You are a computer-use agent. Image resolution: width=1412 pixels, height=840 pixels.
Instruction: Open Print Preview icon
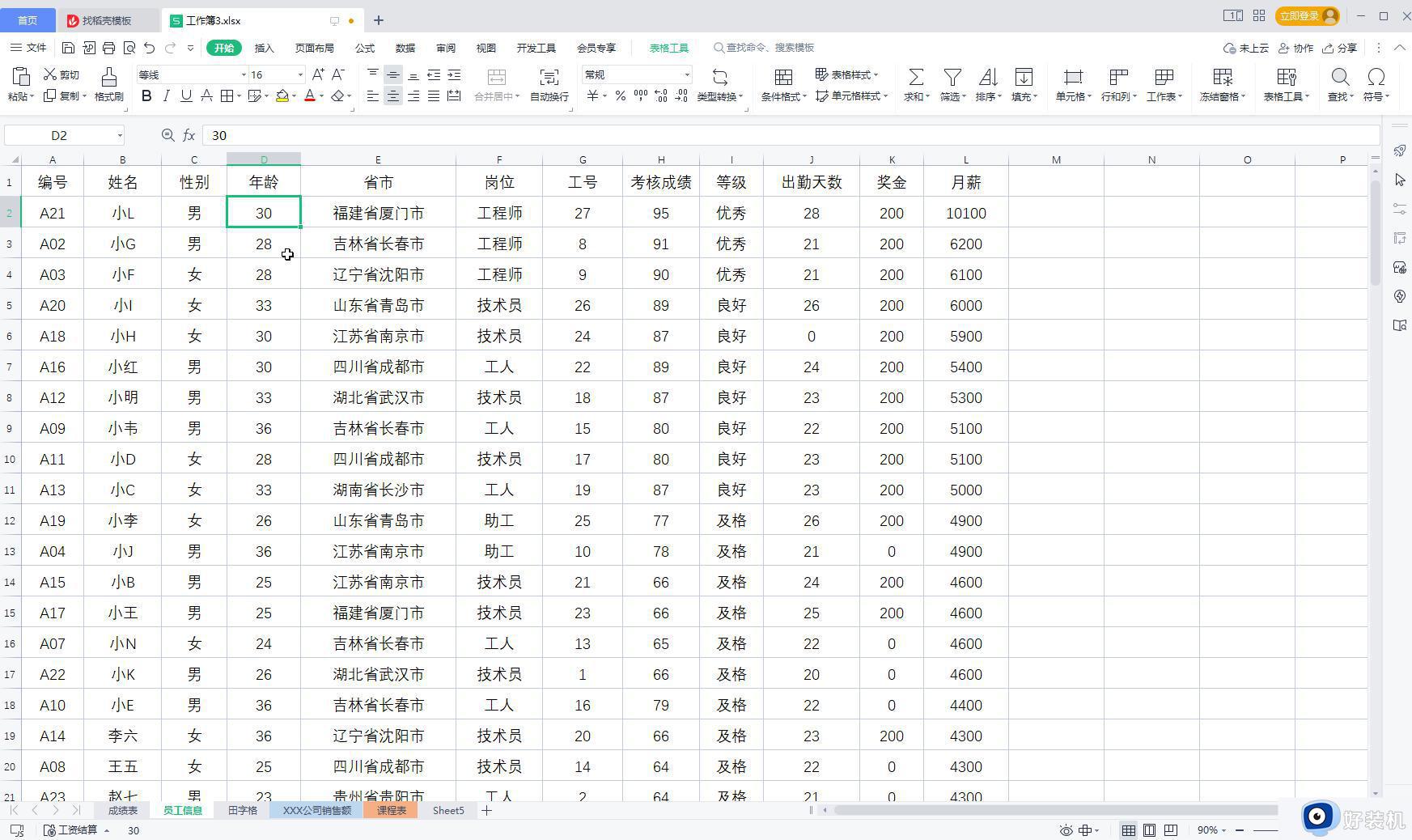[129, 48]
